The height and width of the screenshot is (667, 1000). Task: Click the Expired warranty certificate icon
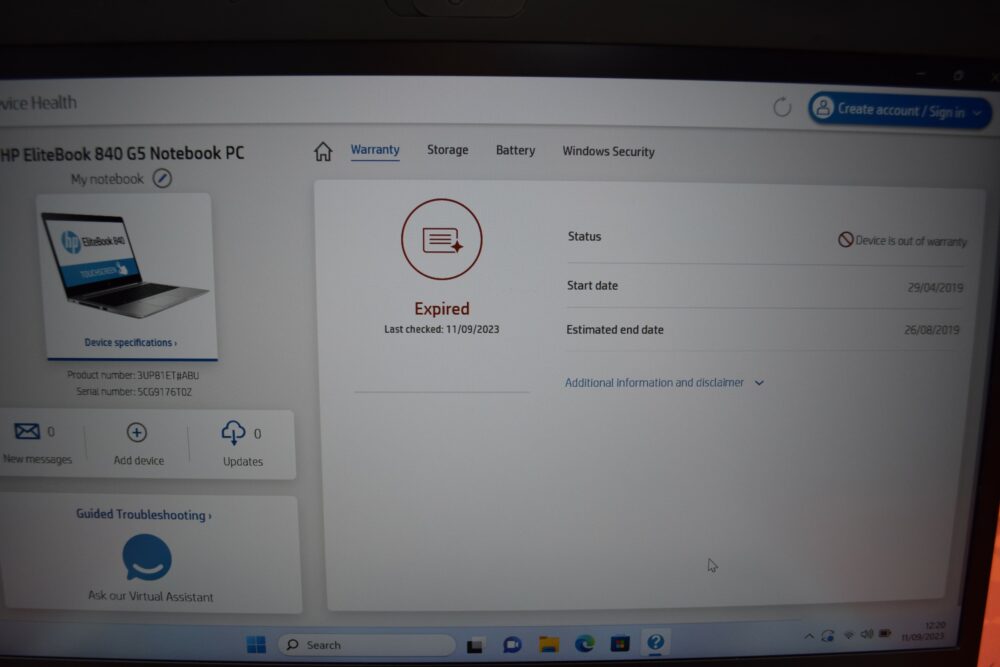click(x=441, y=239)
